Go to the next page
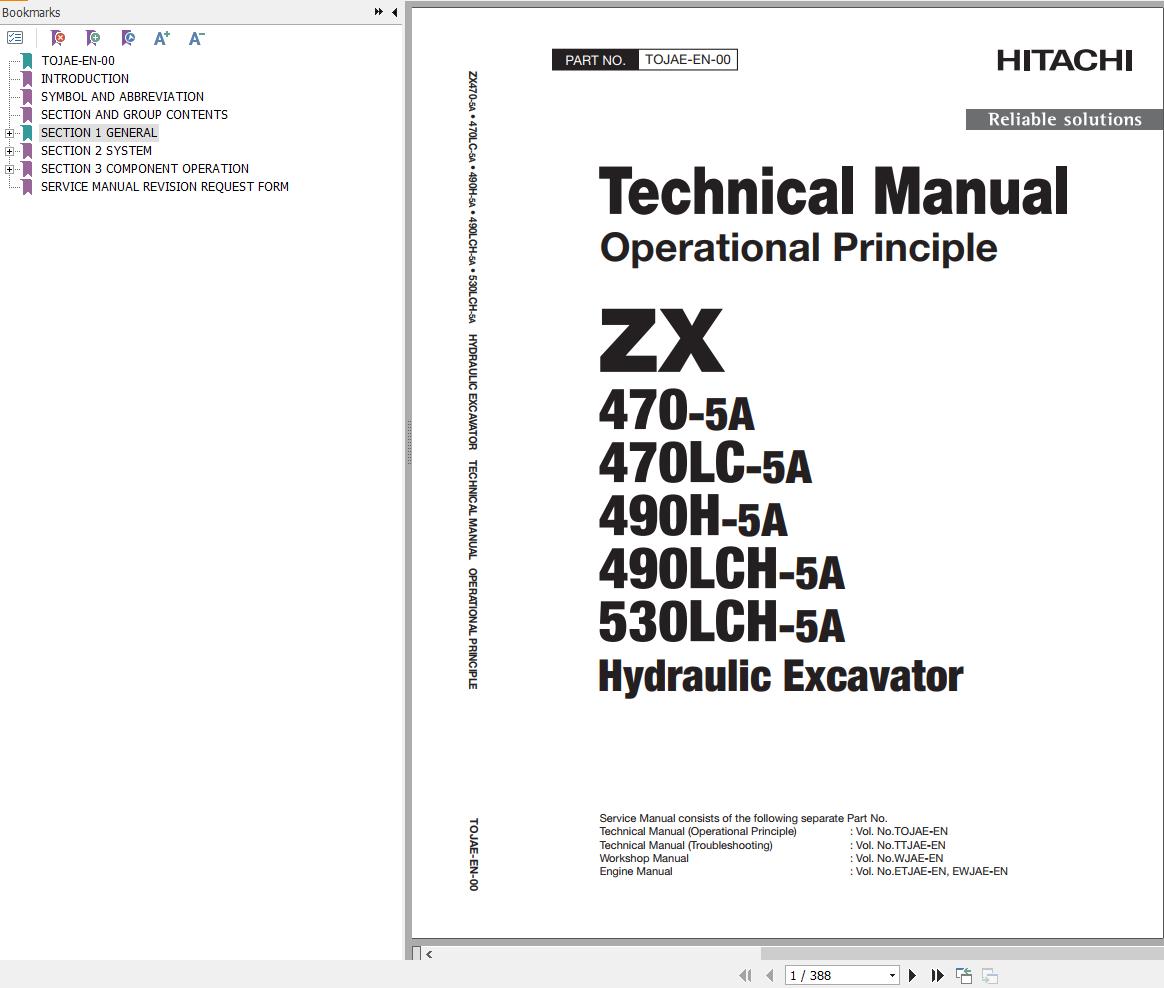Viewport: 1164px width, 988px height. point(912,975)
